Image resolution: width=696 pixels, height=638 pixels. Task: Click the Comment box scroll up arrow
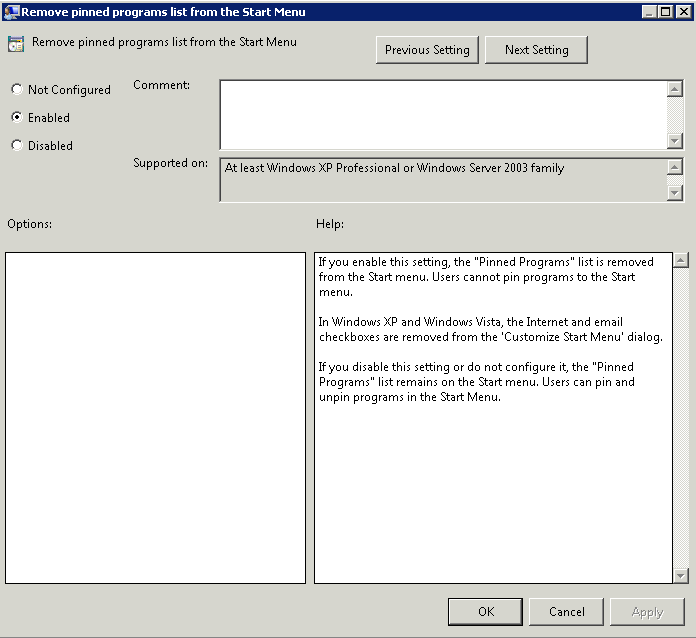(x=674, y=89)
